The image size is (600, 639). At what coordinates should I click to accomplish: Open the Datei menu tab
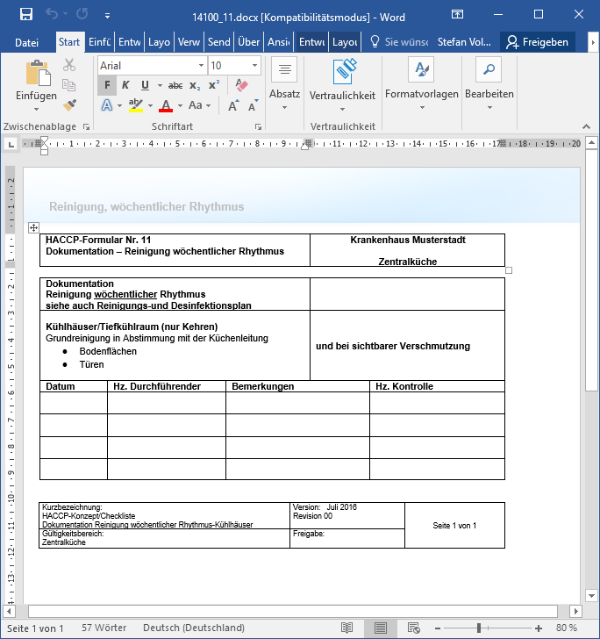27,42
